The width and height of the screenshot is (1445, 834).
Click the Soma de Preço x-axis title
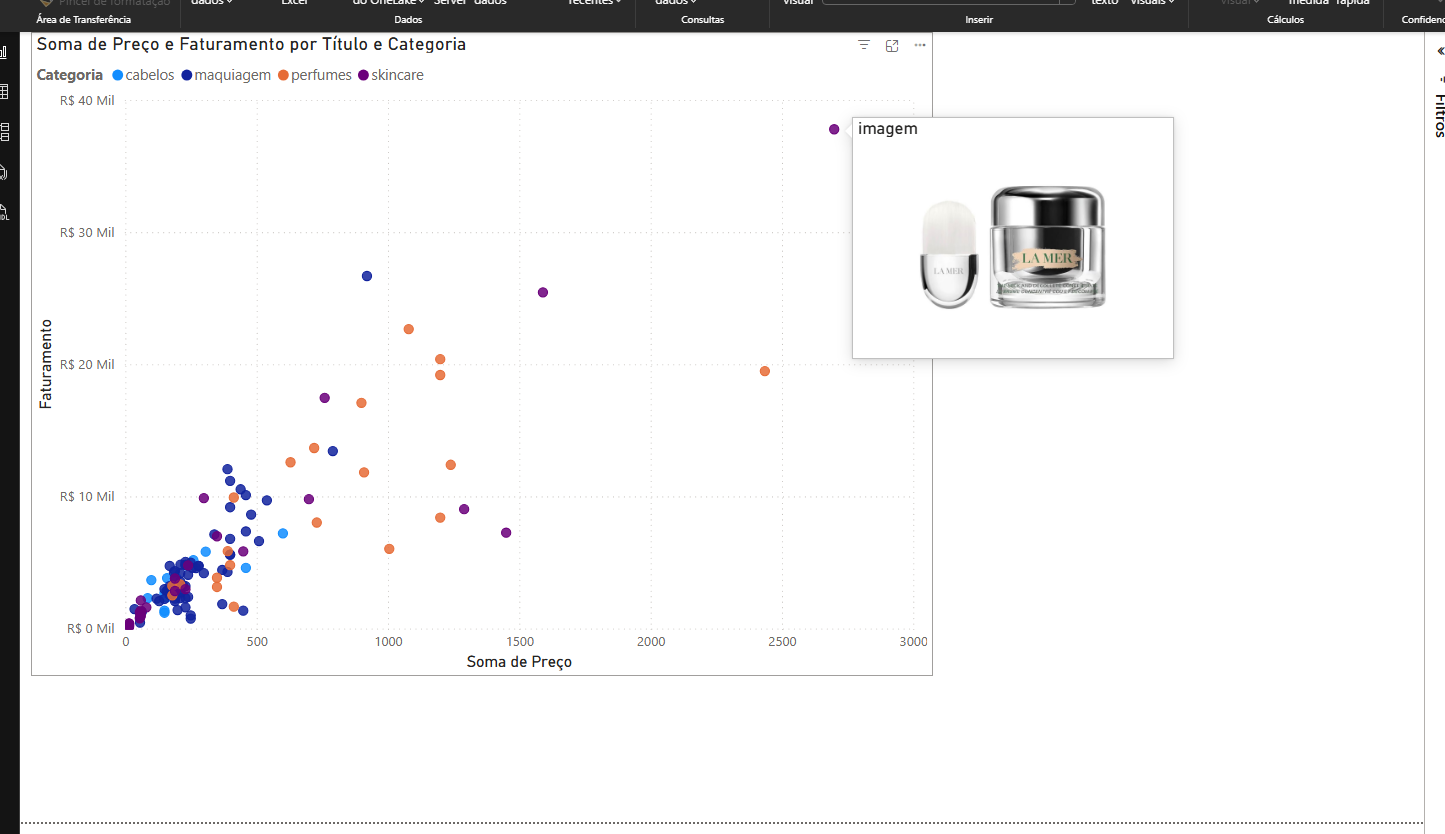(x=519, y=662)
